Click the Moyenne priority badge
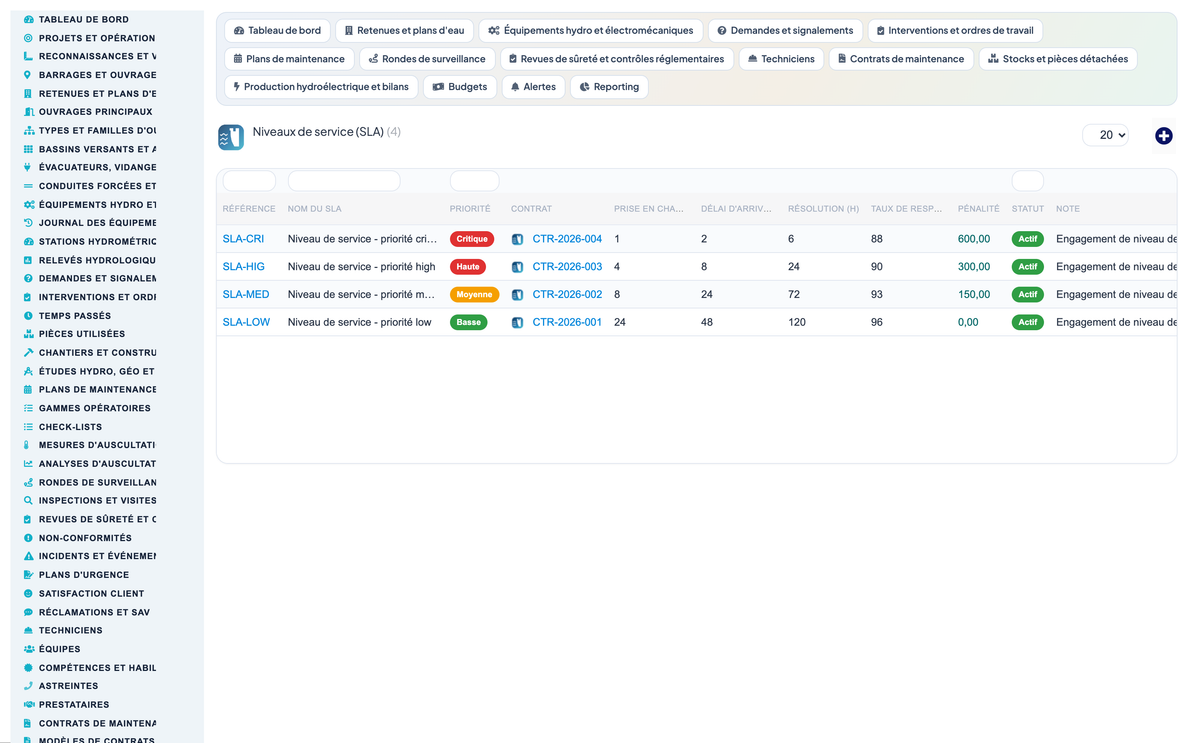The height and width of the screenshot is (743, 1200). pos(474,295)
